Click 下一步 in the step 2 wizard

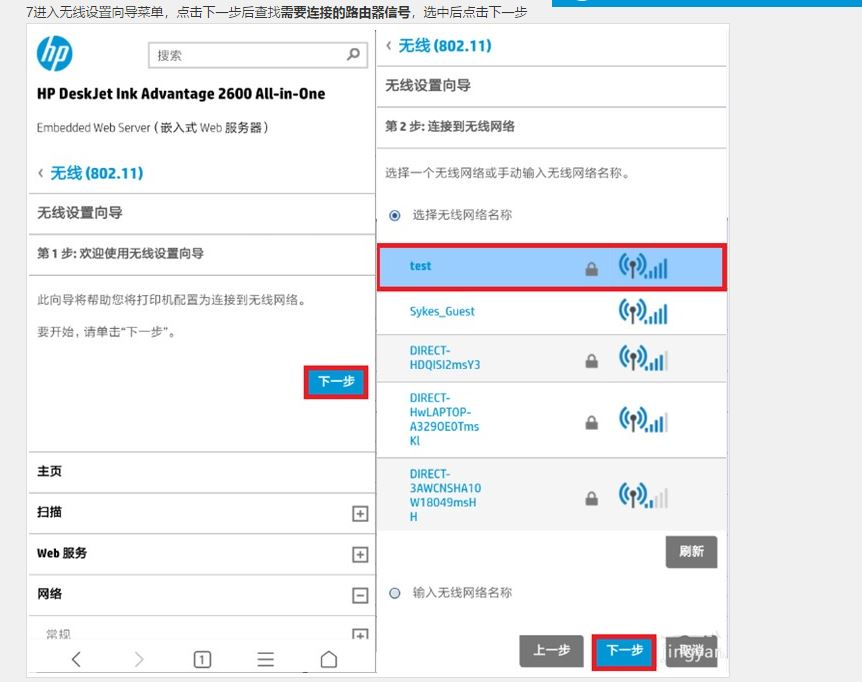click(x=624, y=651)
